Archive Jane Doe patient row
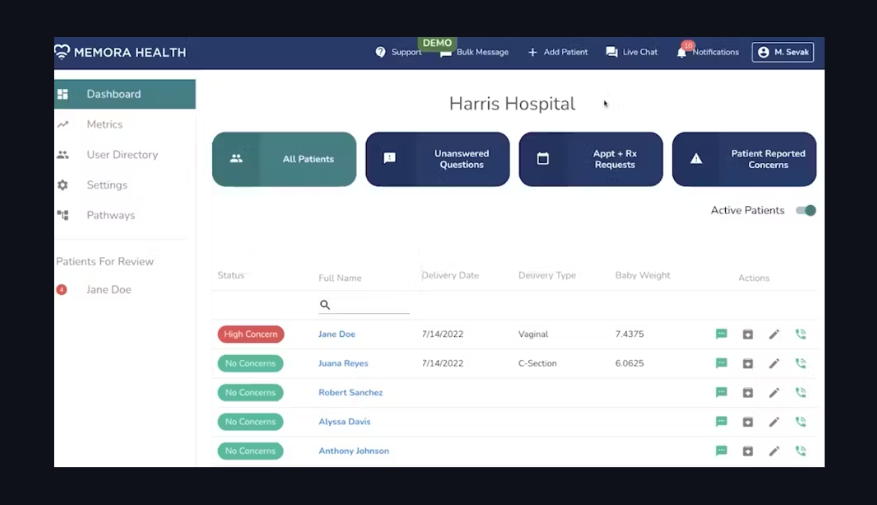The height and width of the screenshot is (505, 877). (748, 334)
